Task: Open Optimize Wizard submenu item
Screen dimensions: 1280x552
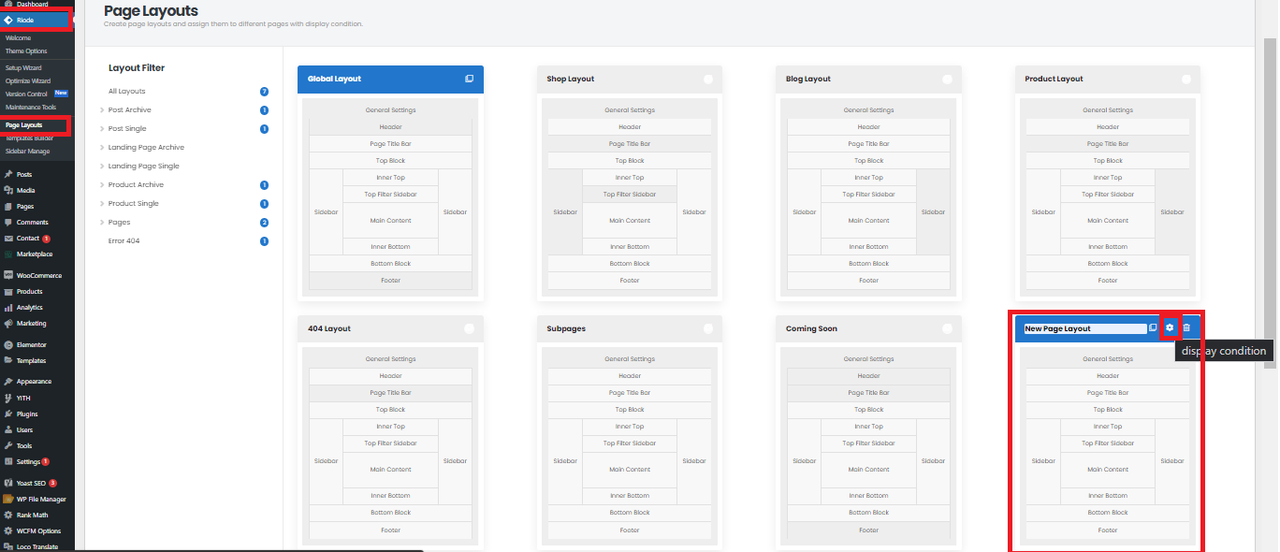Action: tap(28, 81)
